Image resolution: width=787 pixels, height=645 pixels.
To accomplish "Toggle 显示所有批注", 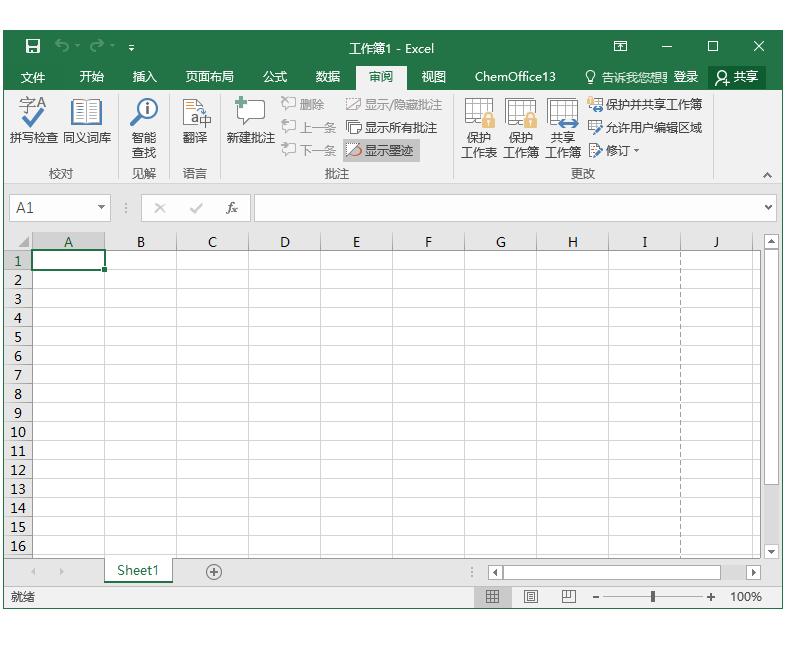I will [x=391, y=127].
